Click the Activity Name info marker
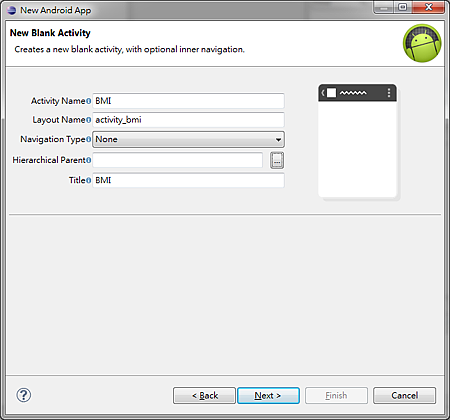 88,101
